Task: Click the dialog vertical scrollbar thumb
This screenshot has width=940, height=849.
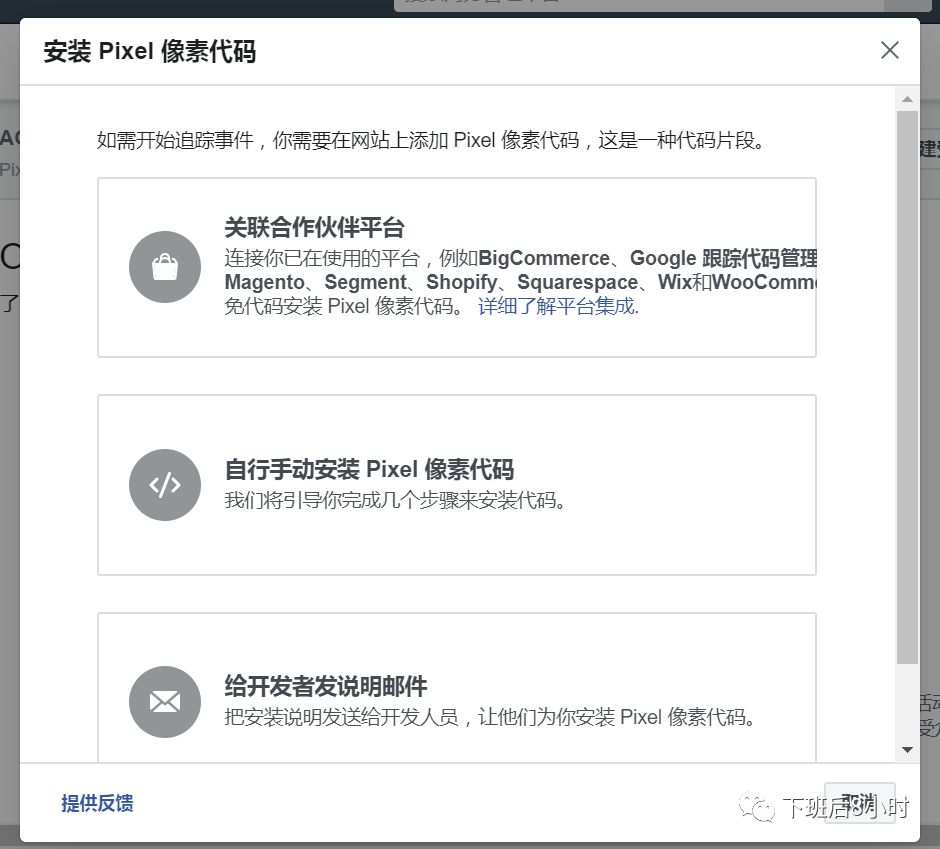Action: point(908,387)
